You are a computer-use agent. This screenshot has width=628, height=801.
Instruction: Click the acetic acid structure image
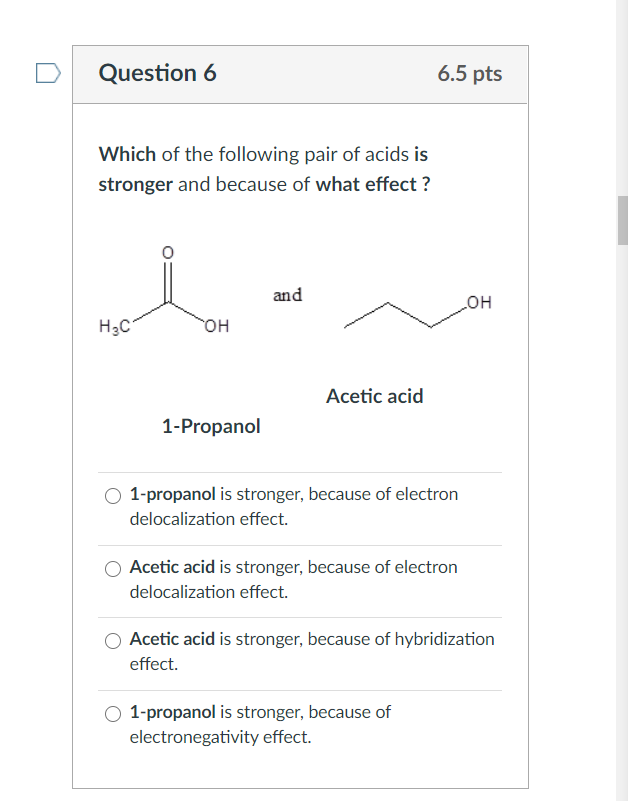coord(164,291)
